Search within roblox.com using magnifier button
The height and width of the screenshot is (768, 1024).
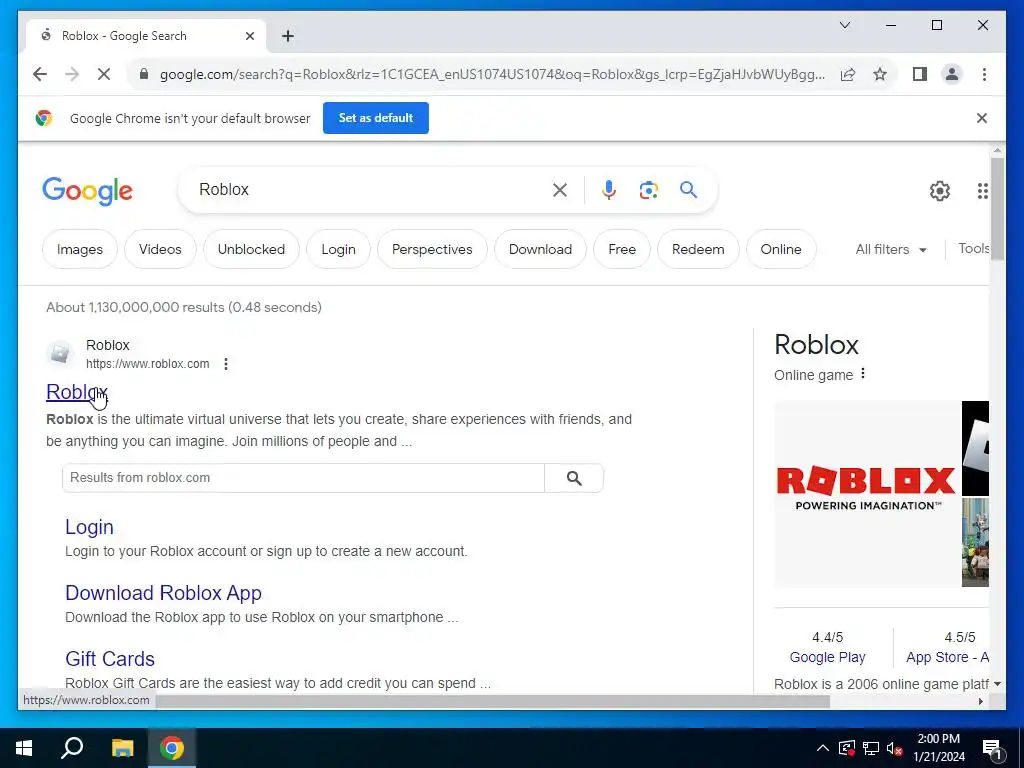574,478
